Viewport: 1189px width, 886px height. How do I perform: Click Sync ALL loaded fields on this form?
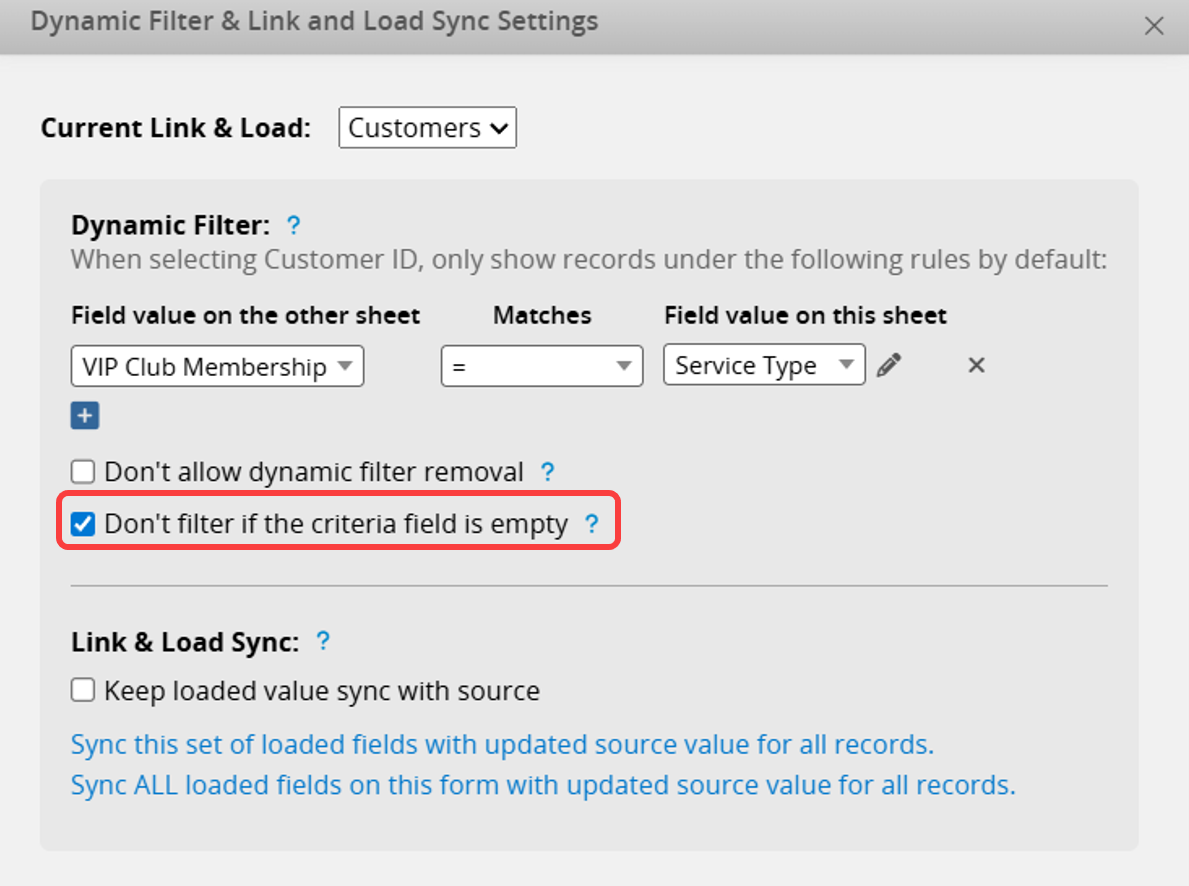pyautogui.click(x=542, y=785)
